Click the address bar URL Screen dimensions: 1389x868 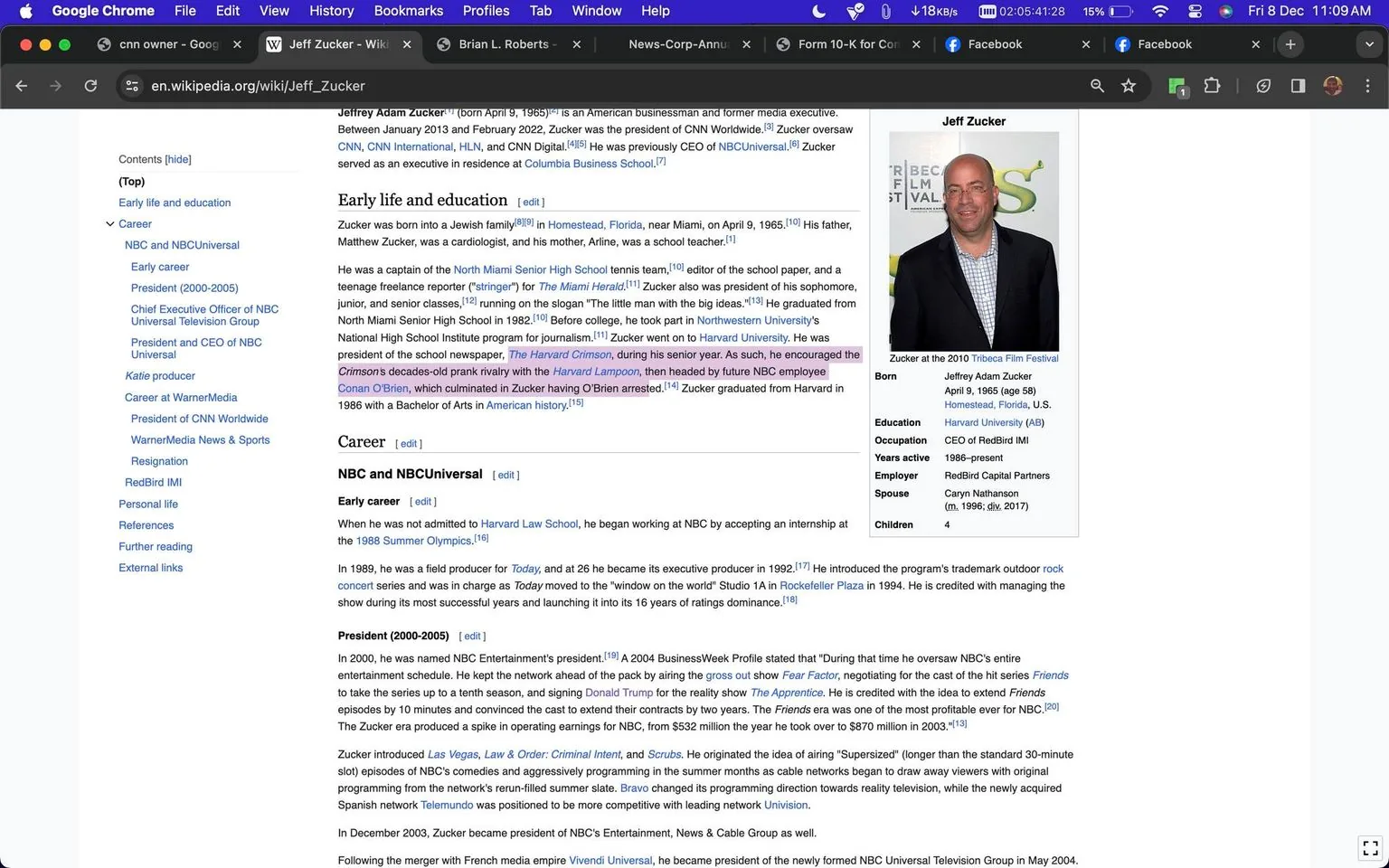click(259, 86)
